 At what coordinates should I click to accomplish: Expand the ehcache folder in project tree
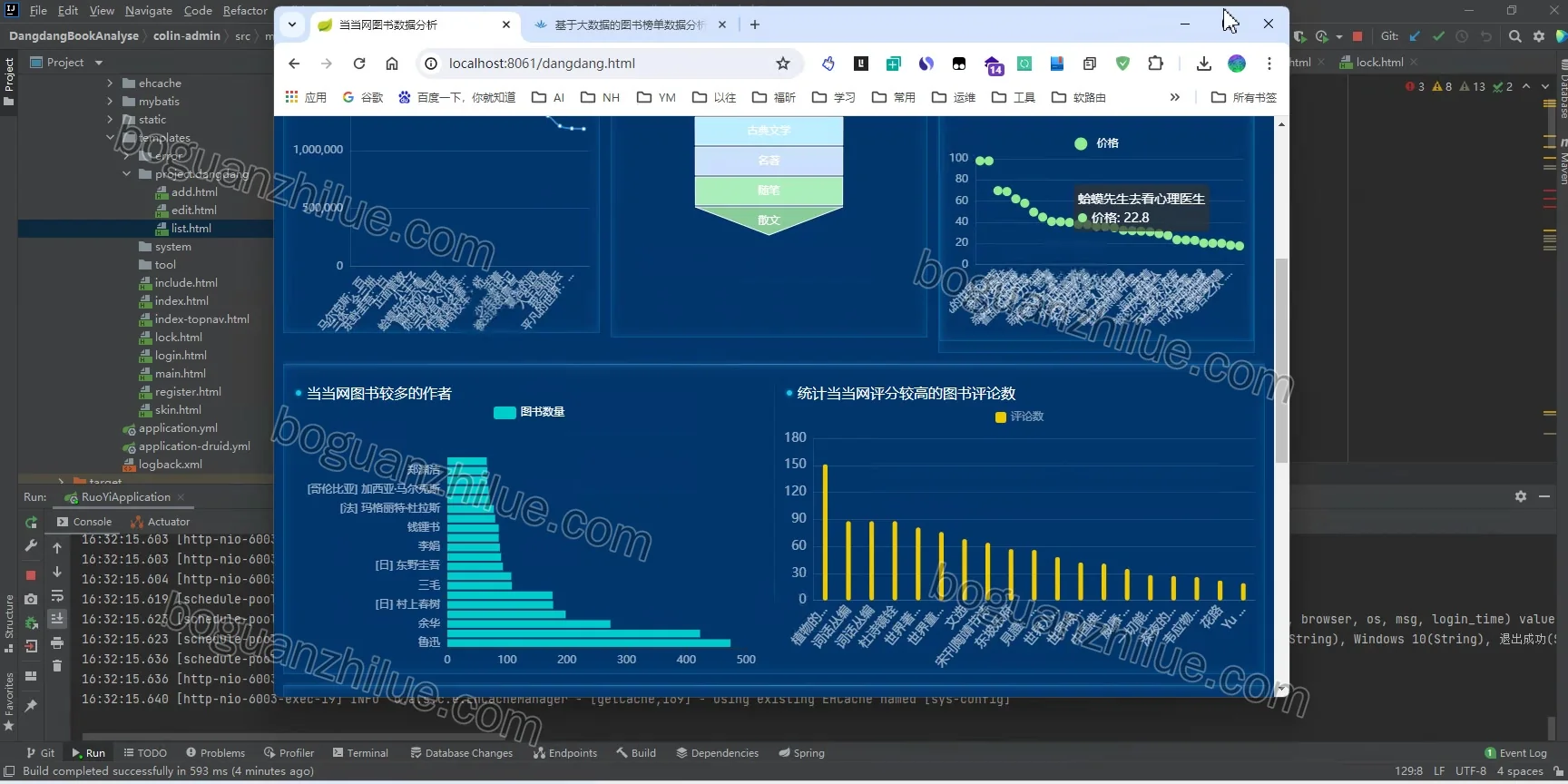tap(110, 83)
